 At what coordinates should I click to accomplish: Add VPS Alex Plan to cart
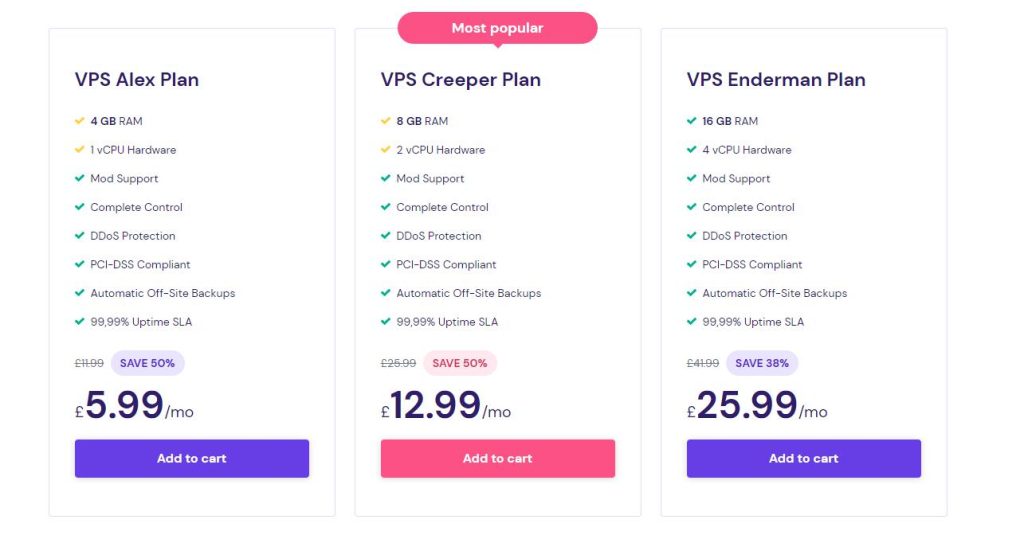point(191,458)
